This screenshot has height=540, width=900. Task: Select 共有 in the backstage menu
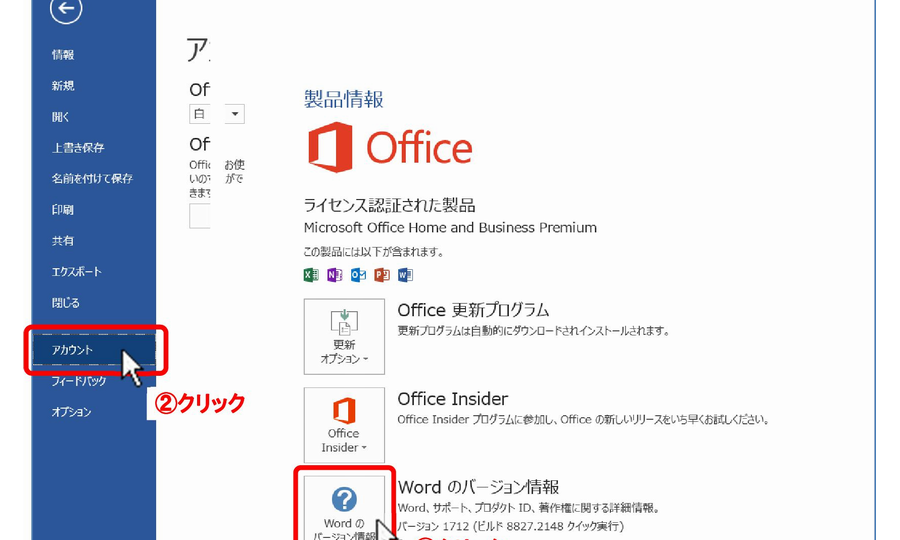pyautogui.click(x=63, y=240)
